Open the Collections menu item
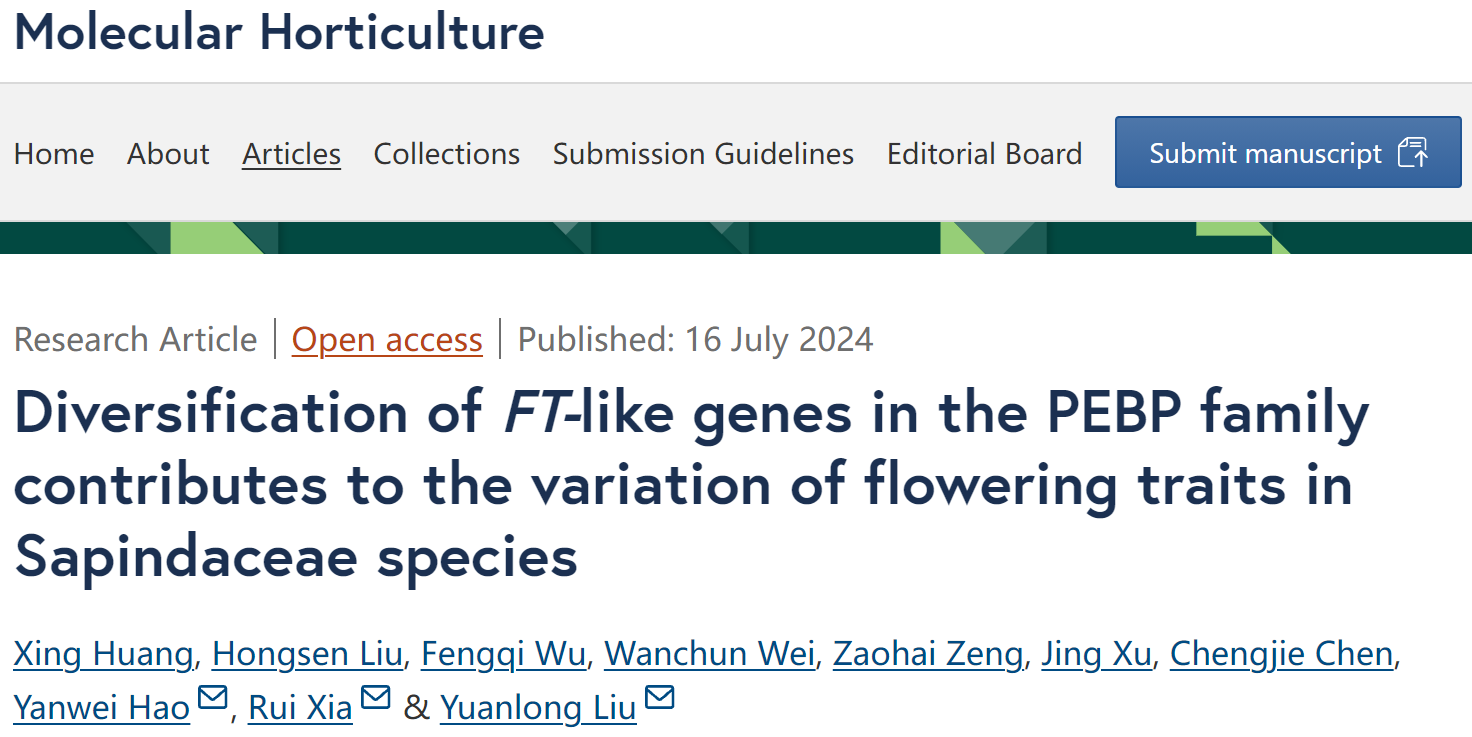 (447, 154)
